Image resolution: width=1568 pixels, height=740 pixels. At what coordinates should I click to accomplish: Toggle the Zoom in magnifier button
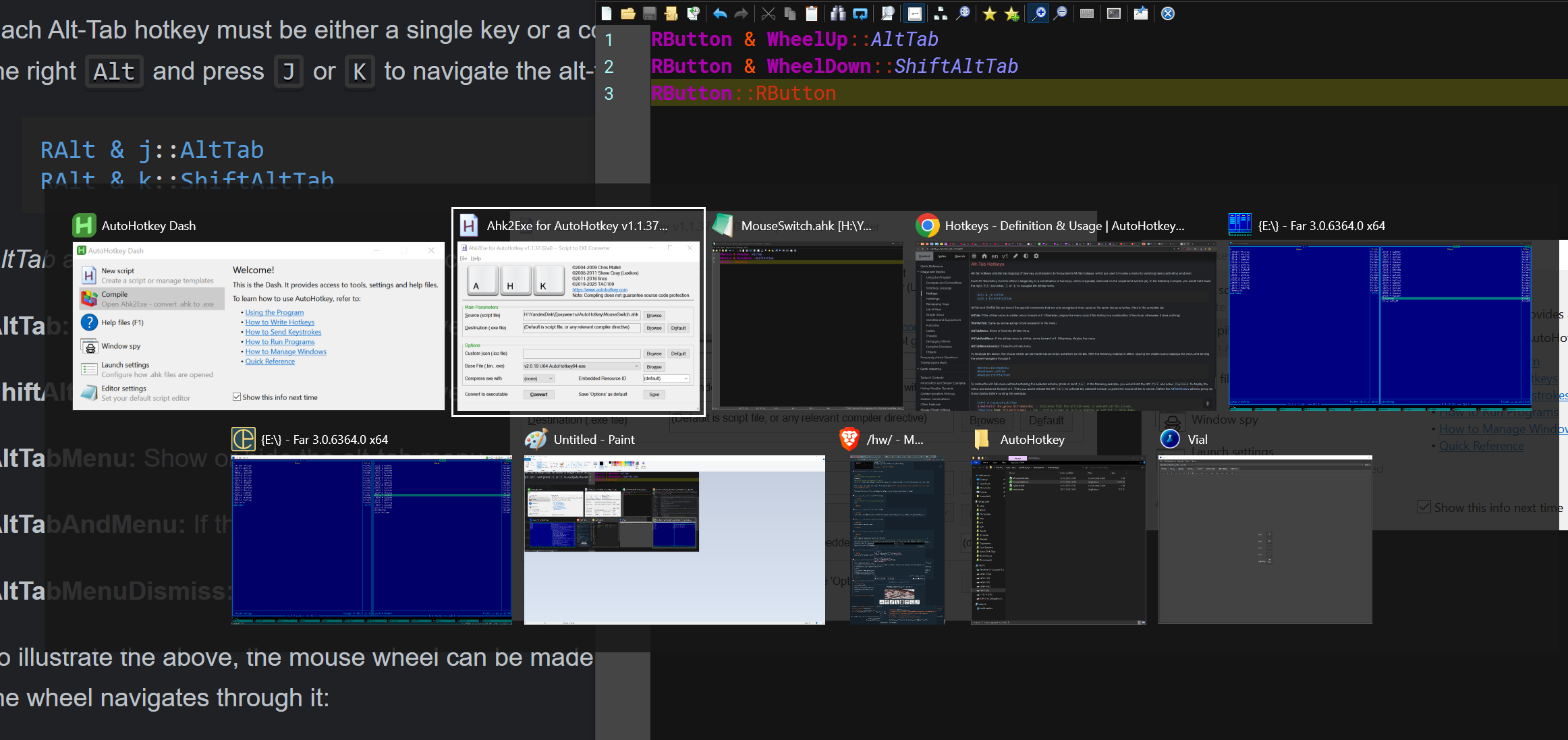pos(1039,13)
